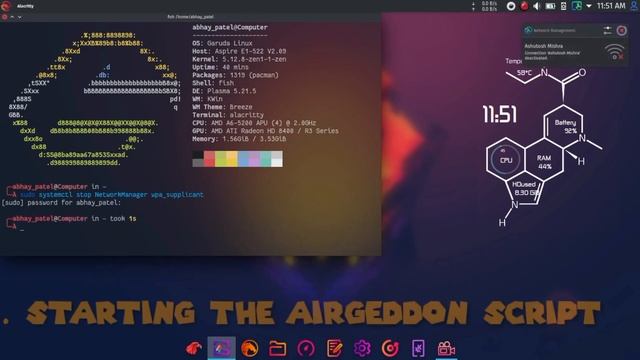Open system settings gear icon in dock
The image size is (640, 360).
click(362, 349)
